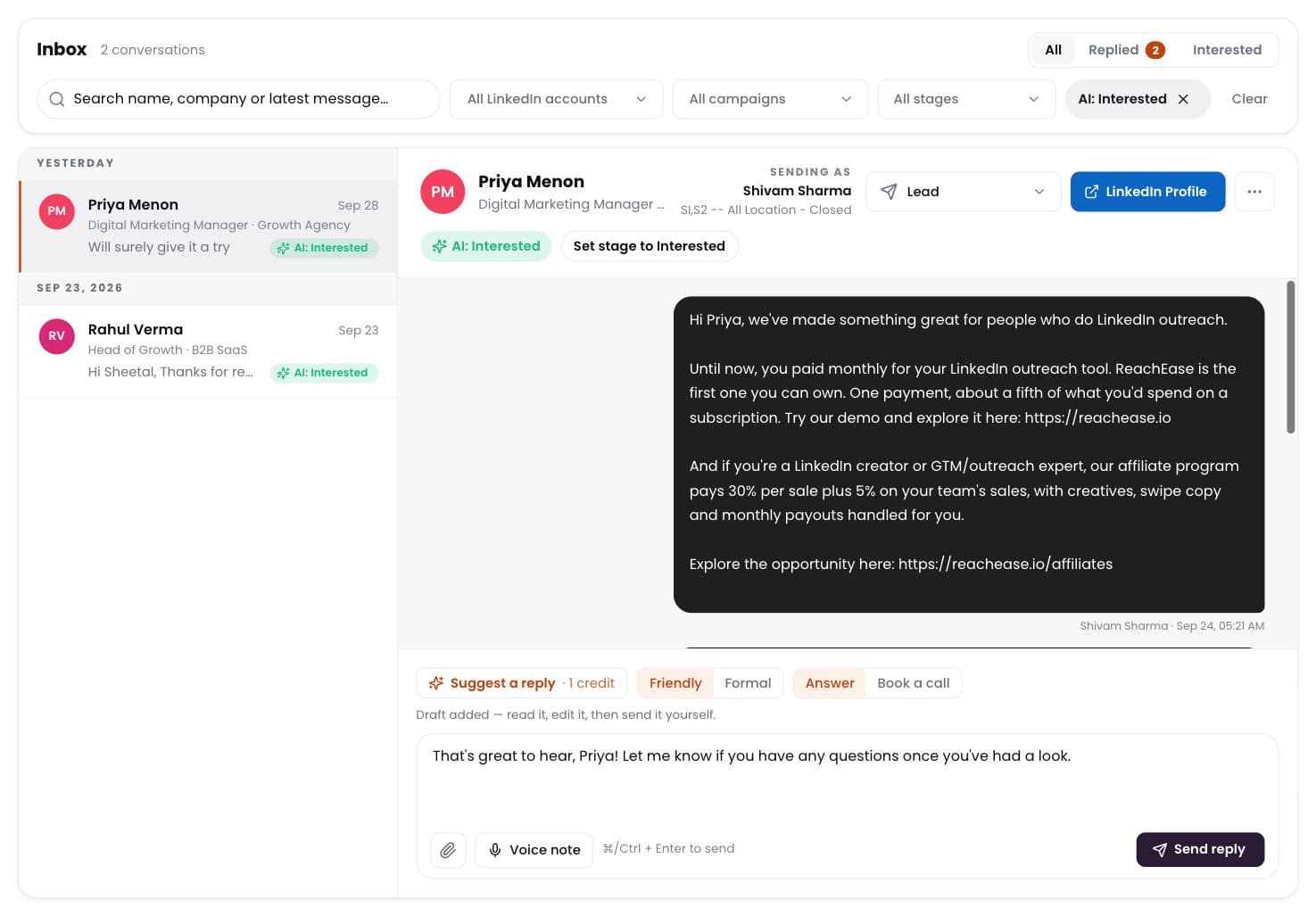Click the 'Shivam Sharma' sending-as name
The image size is (1316, 916).
(x=797, y=191)
